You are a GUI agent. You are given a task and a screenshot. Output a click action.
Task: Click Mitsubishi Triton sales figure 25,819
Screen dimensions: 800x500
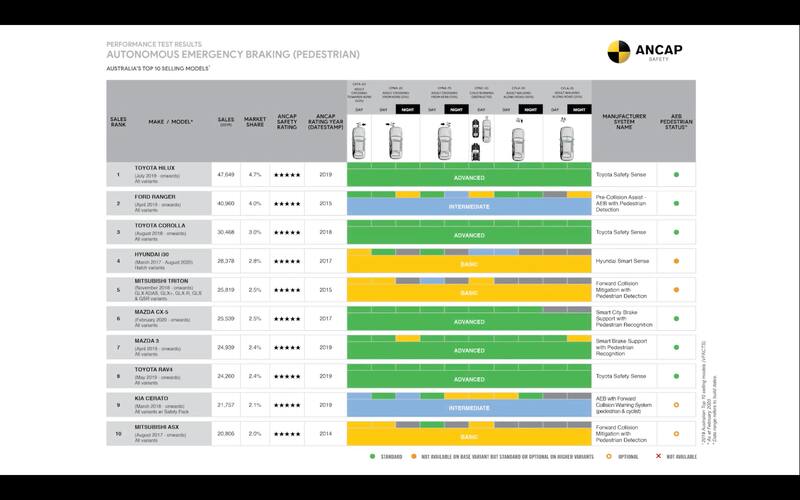pyautogui.click(x=225, y=290)
